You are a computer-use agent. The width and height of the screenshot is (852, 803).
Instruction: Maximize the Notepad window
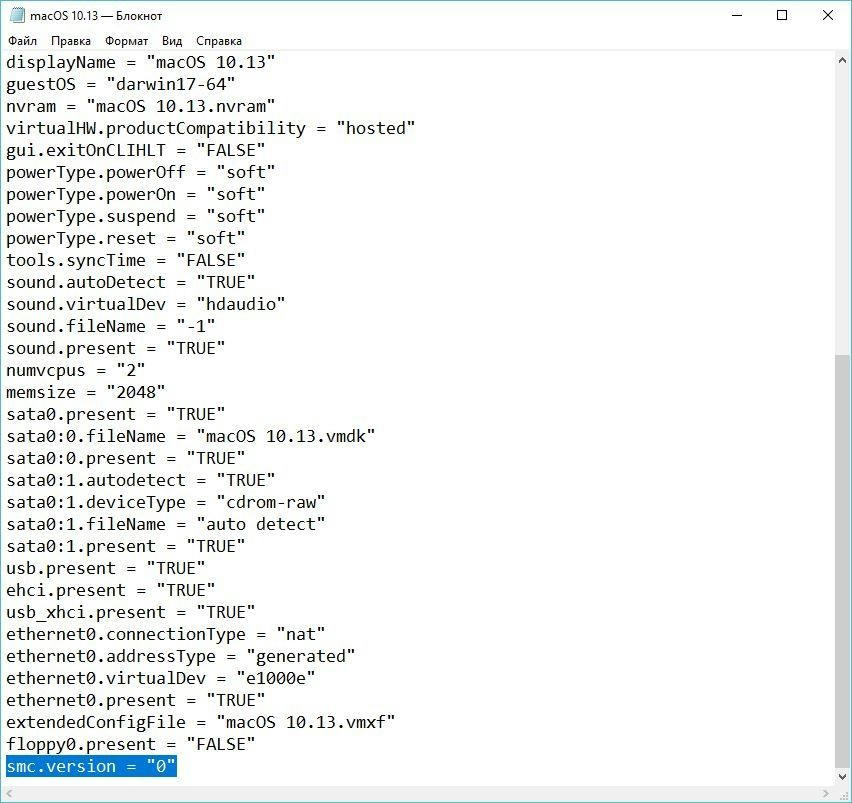click(x=782, y=16)
